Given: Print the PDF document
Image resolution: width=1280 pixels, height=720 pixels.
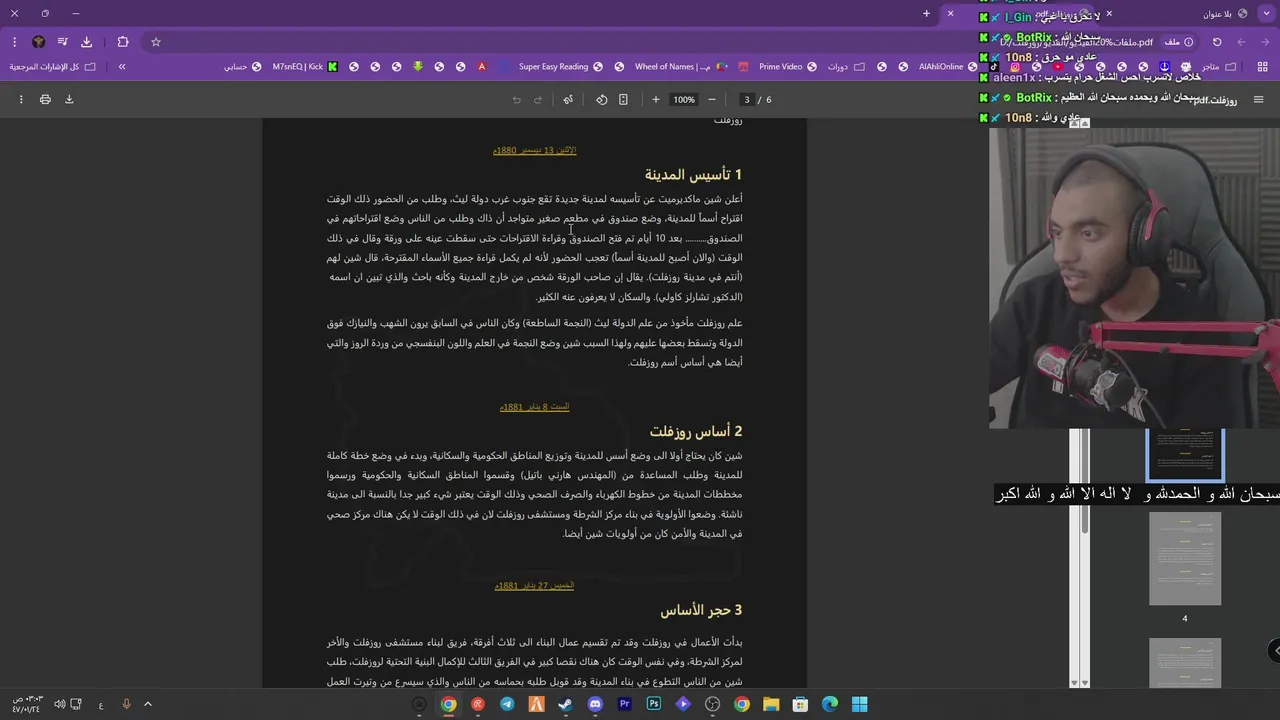Looking at the screenshot, I should 45,99.
